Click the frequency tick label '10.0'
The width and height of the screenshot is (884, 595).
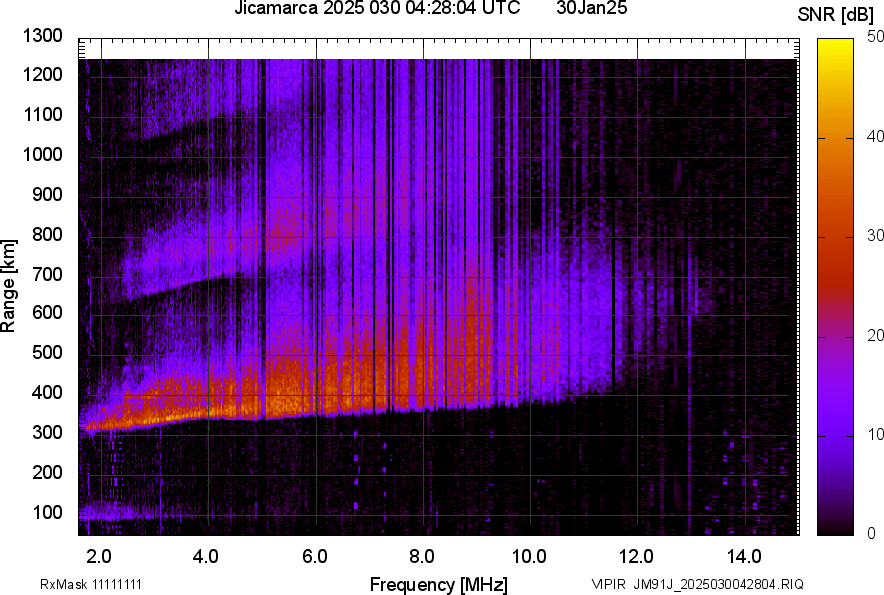(x=528, y=557)
